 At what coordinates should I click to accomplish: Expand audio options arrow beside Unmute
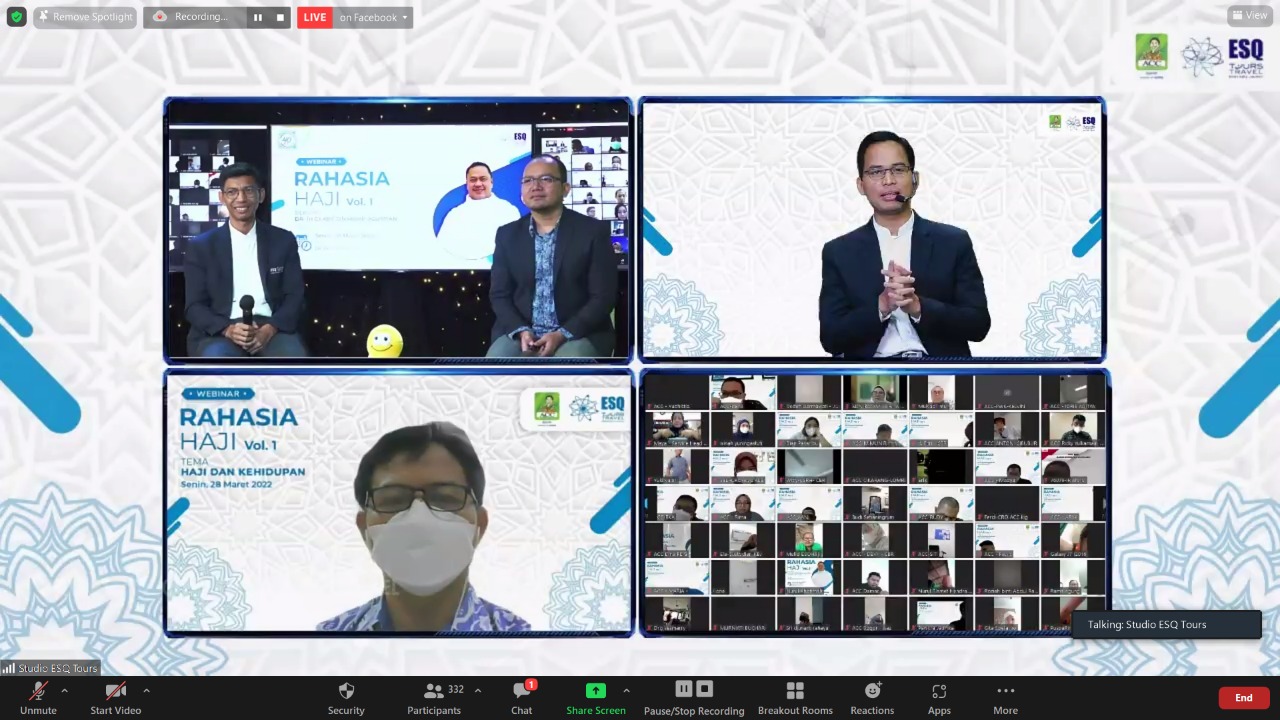point(64,690)
